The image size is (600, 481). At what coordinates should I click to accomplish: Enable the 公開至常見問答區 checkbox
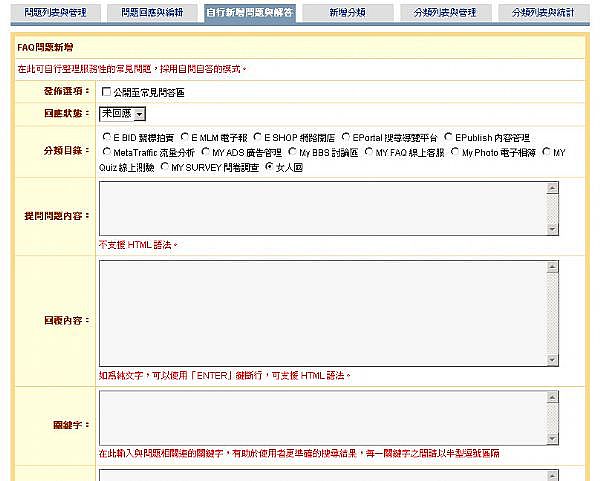[106, 93]
